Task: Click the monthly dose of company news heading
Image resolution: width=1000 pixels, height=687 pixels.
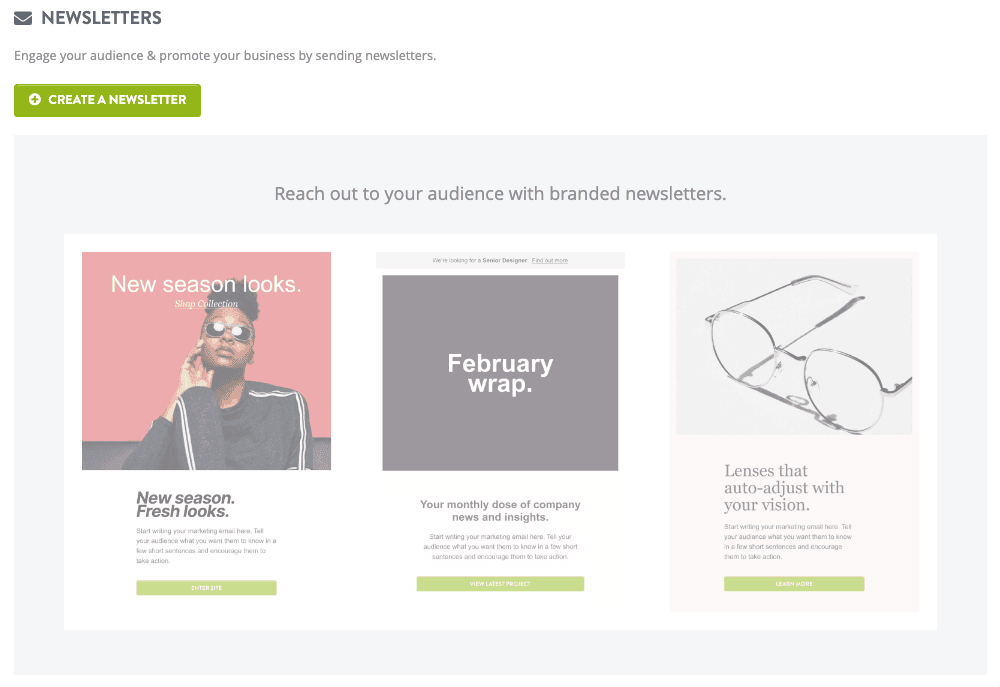Action: tap(500, 511)
